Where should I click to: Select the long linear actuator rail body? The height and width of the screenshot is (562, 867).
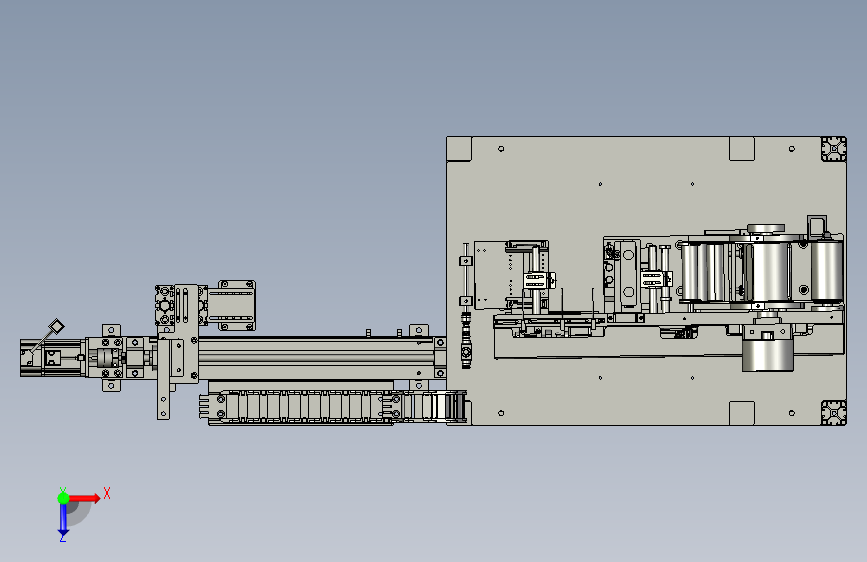[315, 358]
